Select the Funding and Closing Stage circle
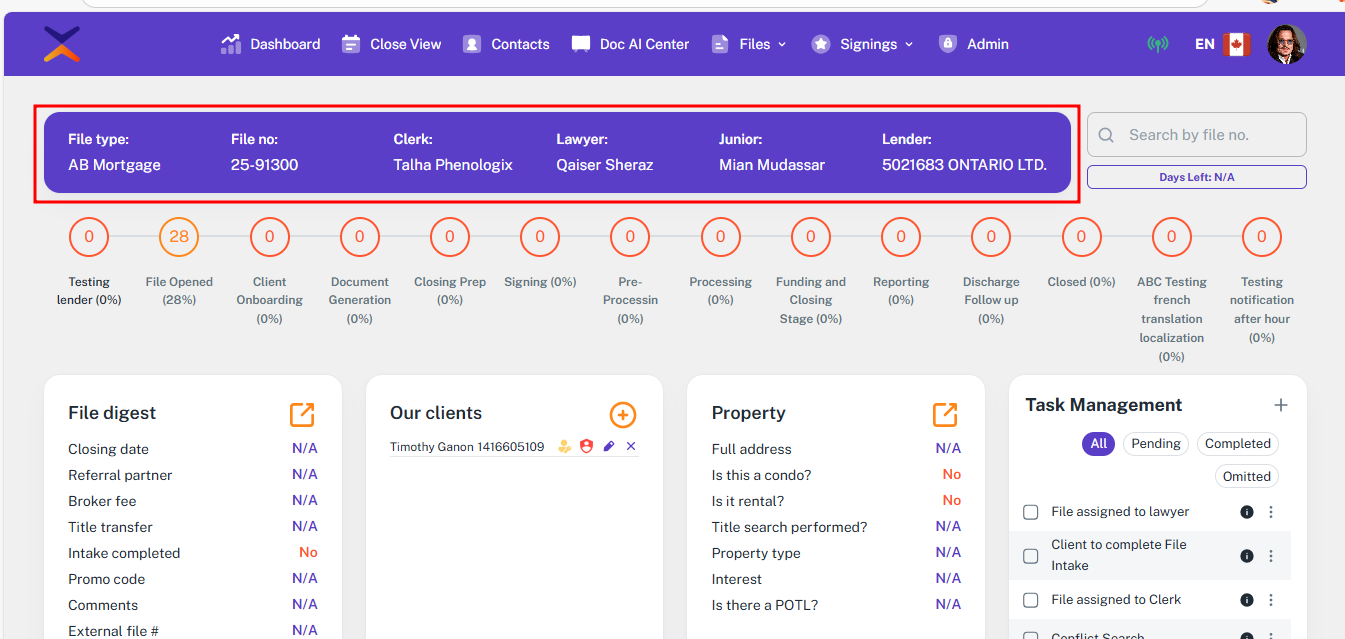 point(811,237)
